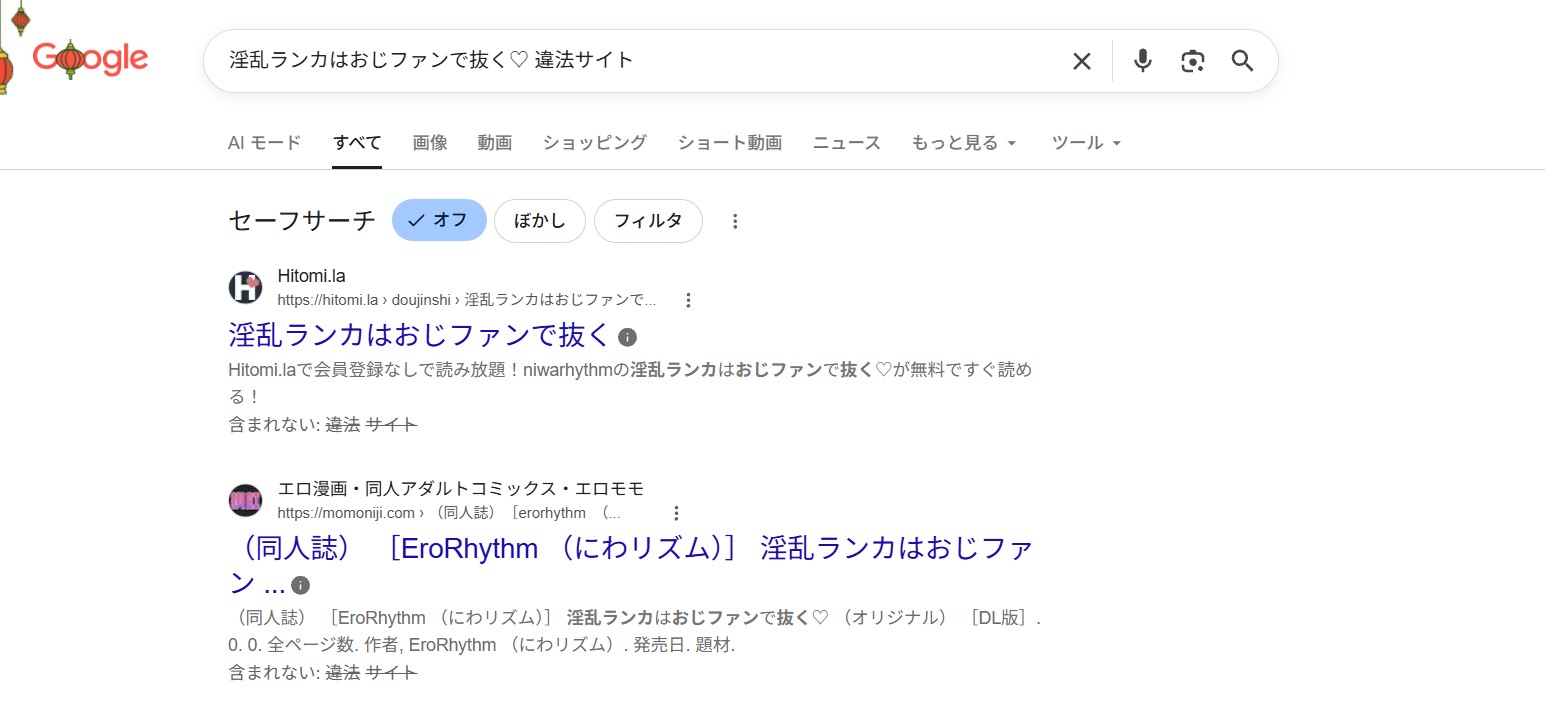Image resolution: width=1545 pixels, height=710 pixels.
Task: Expand the ツール dropdown
Action: 1087,143
